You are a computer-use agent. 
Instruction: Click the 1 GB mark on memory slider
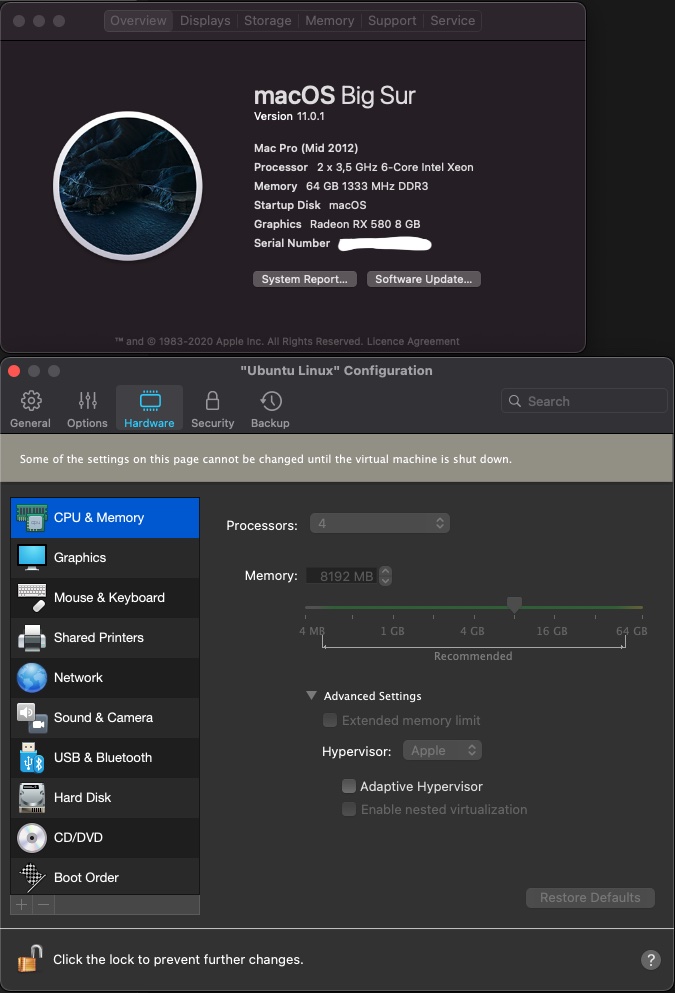(x=393, y=631)
